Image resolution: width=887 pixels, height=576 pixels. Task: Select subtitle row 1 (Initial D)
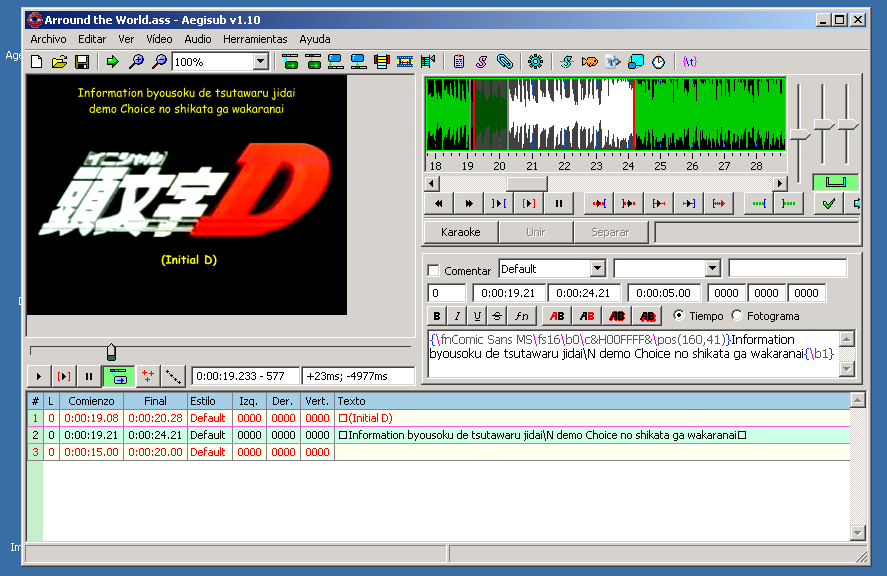click(438, 418)
